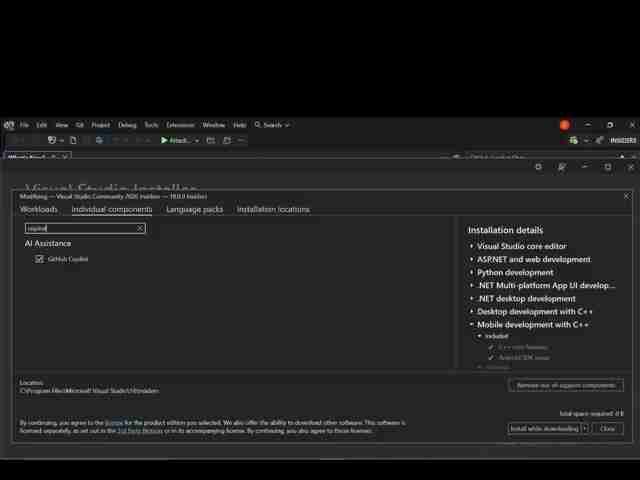Screen dimensions: 640x480
Task: Open the Help menu
Action: tap(240, 125)
